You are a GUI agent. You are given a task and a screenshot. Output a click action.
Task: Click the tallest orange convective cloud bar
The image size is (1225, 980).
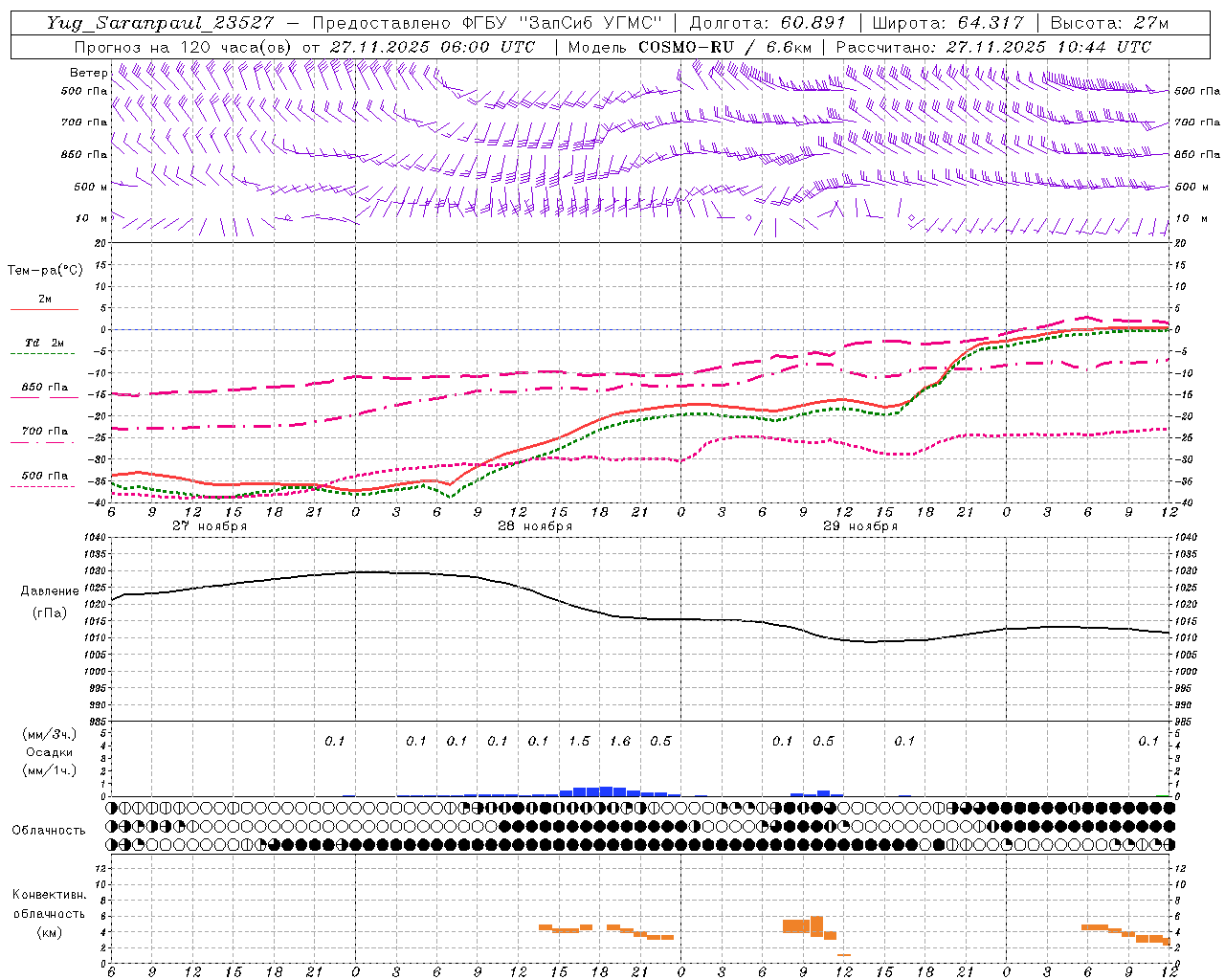point(816,925)
